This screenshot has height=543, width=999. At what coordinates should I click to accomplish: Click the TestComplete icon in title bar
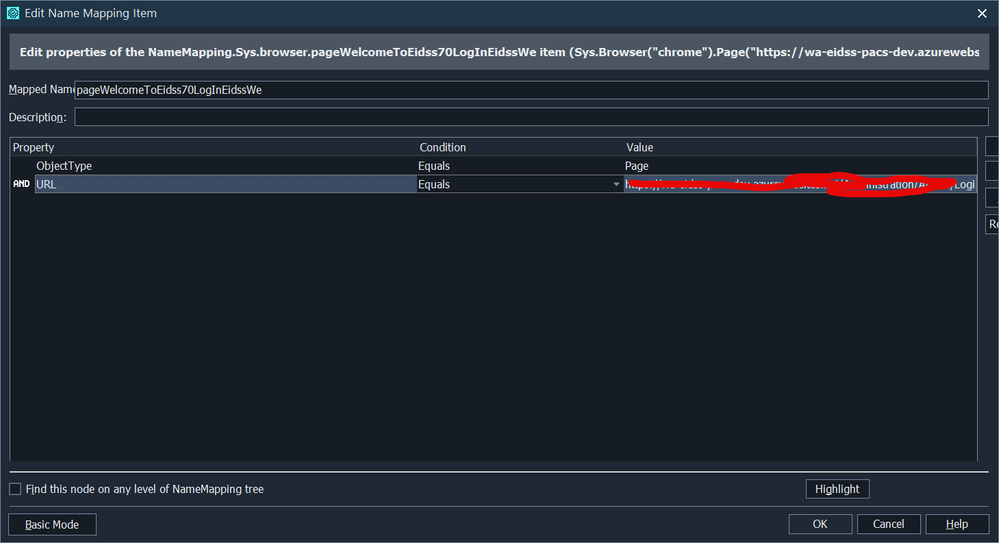point(12,13)
